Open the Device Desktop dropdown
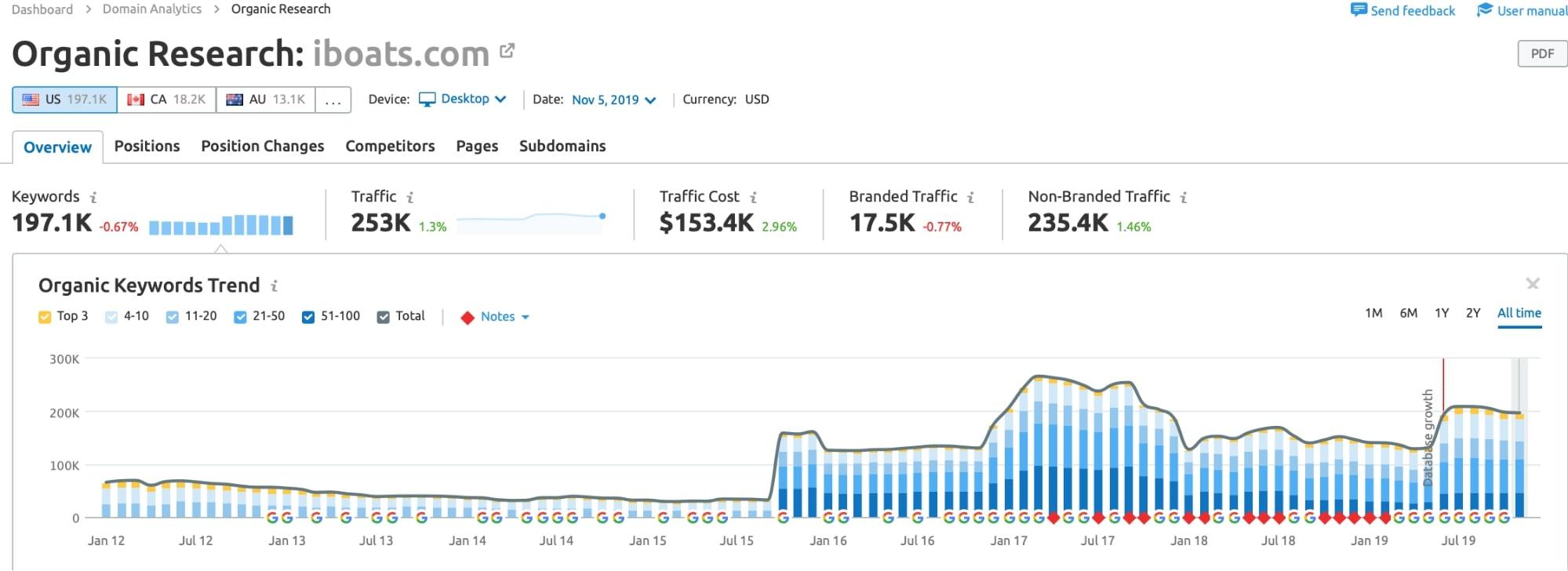The width and height of the screenshot is (1568, 571). [x=464, y=100]
